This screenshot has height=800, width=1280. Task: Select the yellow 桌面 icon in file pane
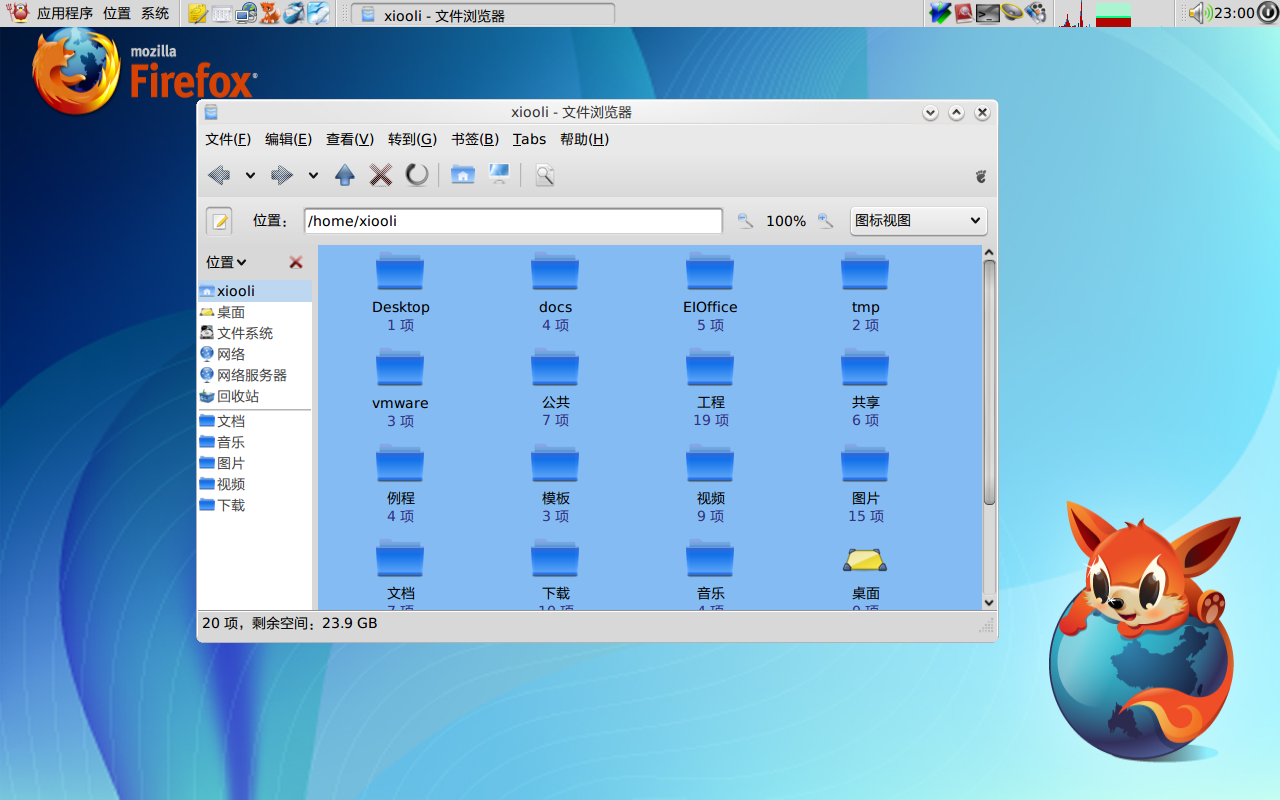tap(865, 560)
